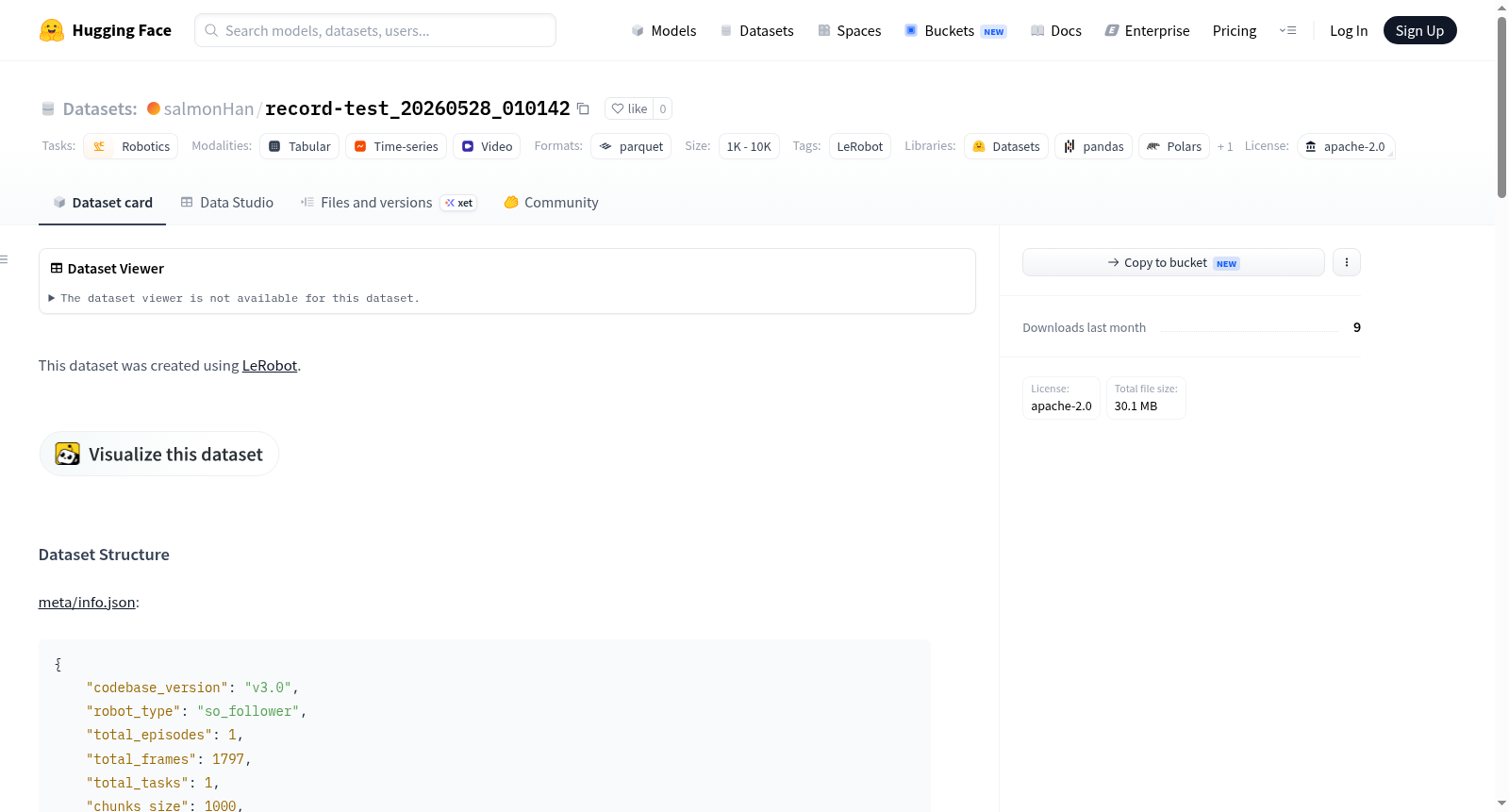Click the LeRobot tag
Screen dimensions: 1509x812
pos(860,146)
